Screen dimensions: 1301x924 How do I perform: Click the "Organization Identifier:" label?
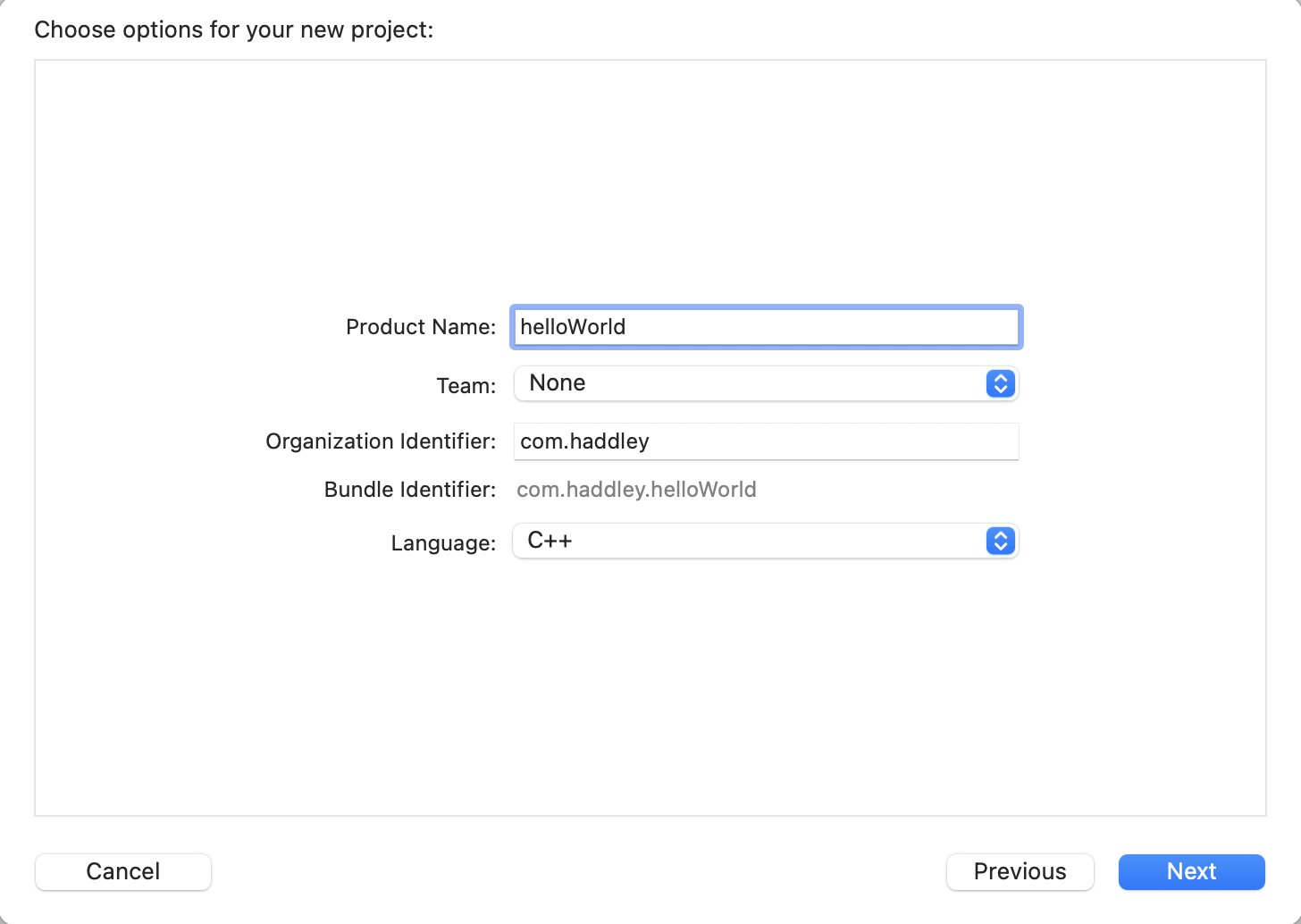(x=381, y=441)
